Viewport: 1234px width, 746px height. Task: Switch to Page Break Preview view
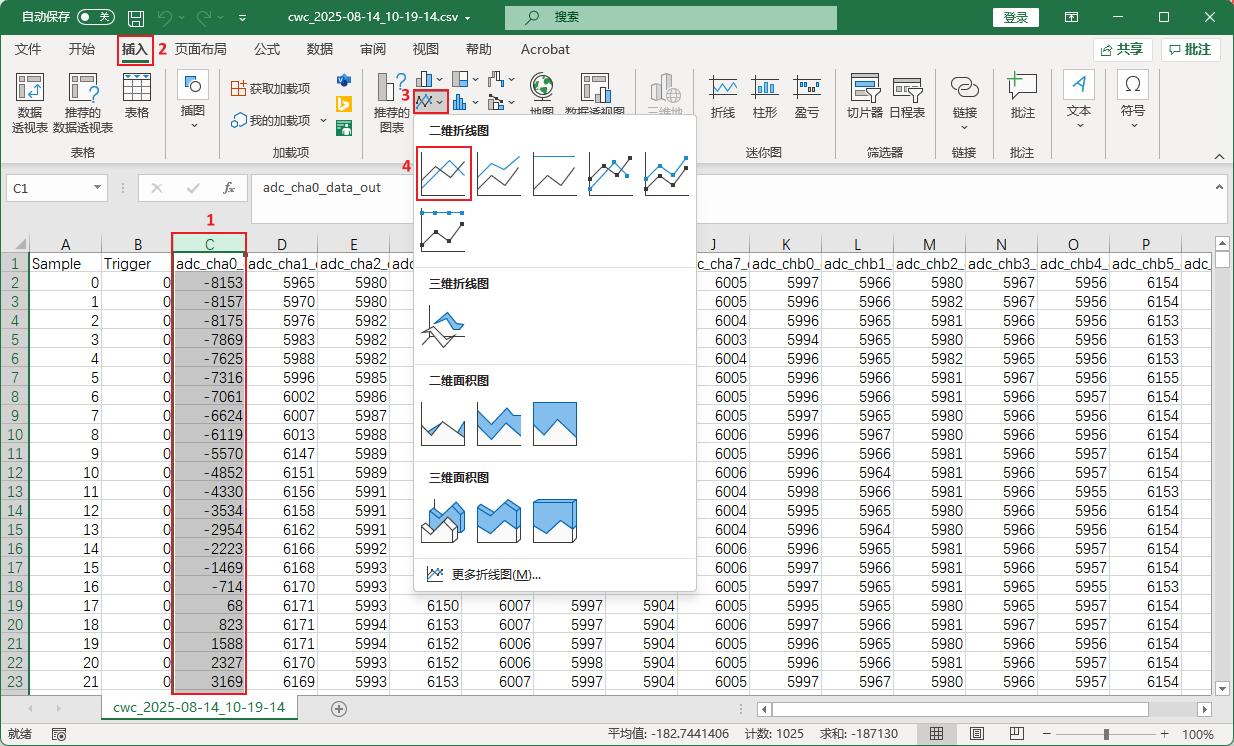[x=1015, y=734]
